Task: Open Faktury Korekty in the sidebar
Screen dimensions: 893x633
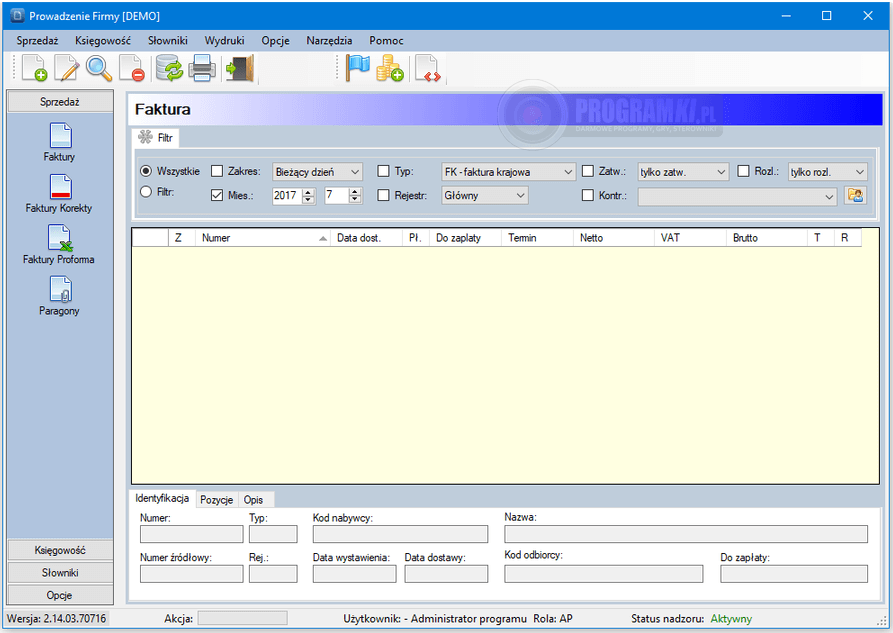Action: [x=59, y=194]
